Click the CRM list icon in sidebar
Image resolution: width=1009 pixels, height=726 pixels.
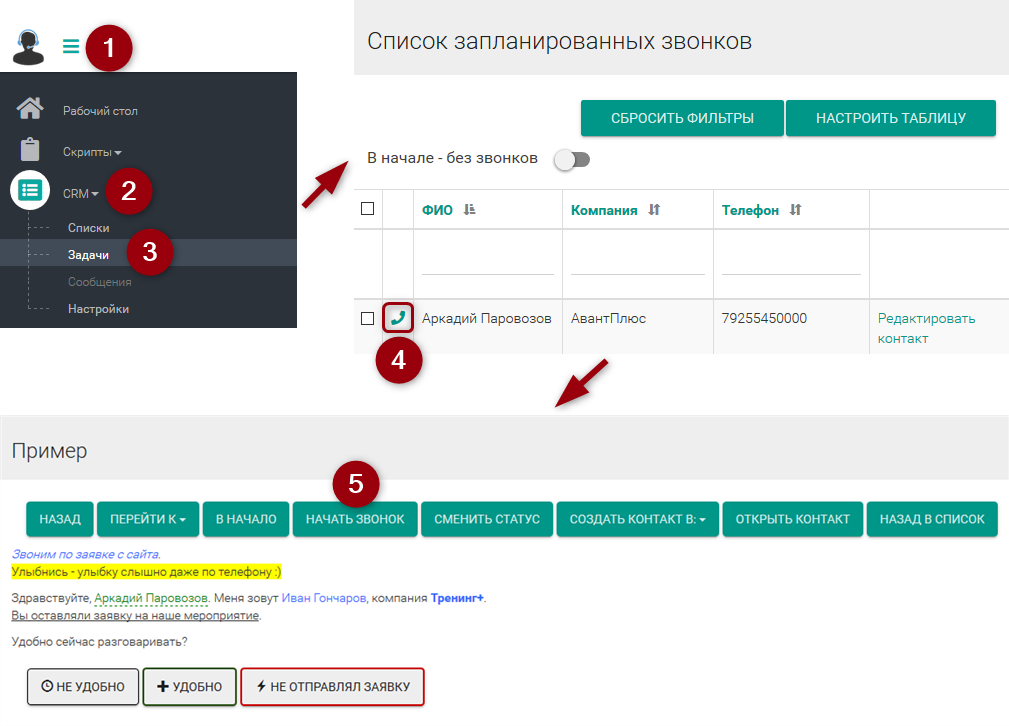(30, 190)
